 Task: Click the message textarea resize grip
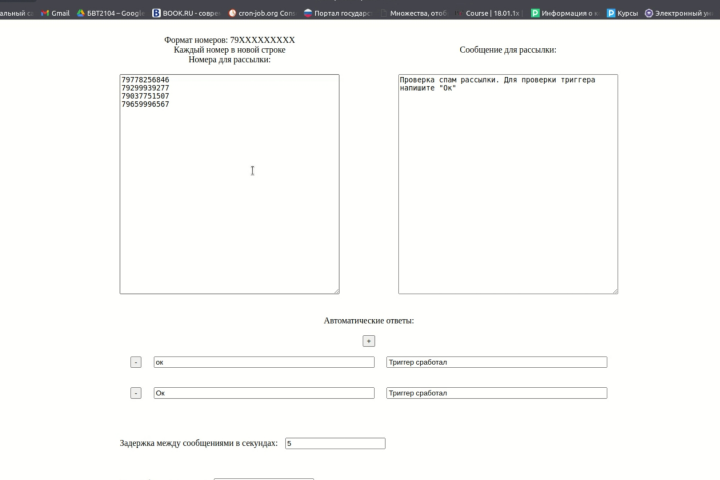pos(615,291)
